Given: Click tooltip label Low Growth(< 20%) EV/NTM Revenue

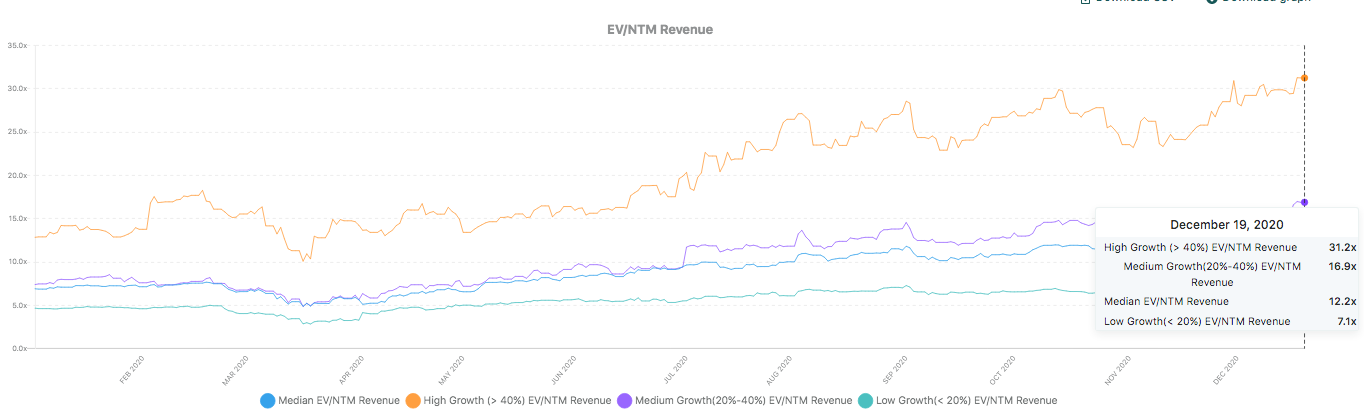Looking at the screenshot, I should [x=1197, y=321].
